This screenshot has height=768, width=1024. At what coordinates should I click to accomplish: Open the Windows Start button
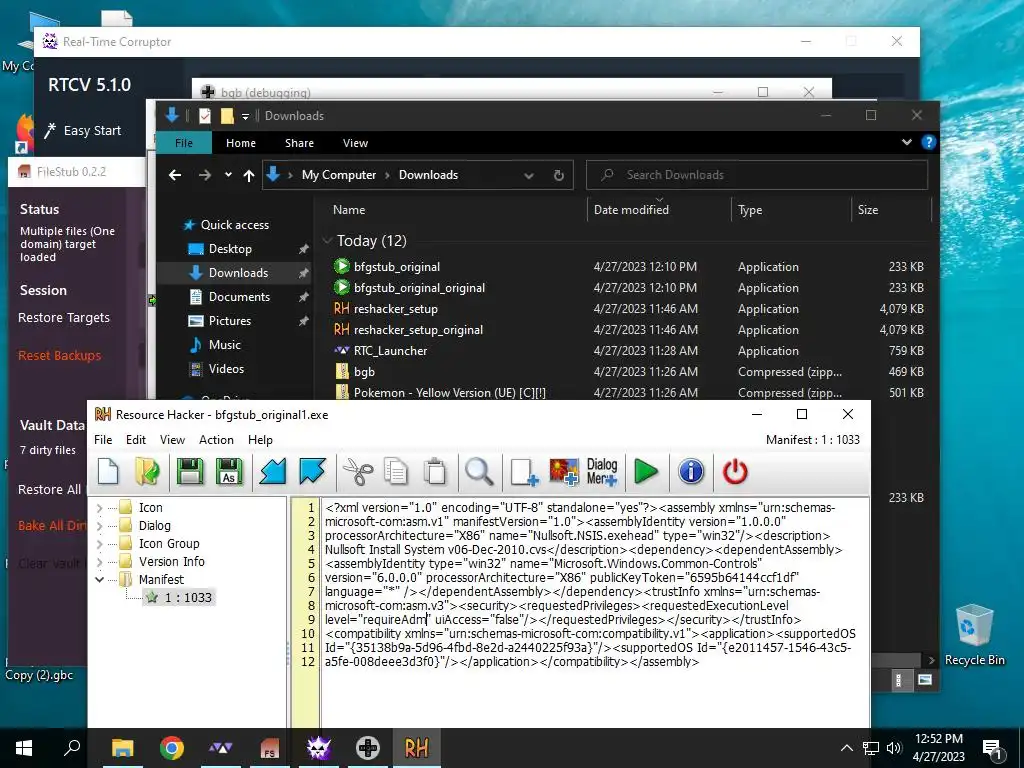tap(24, 748)
